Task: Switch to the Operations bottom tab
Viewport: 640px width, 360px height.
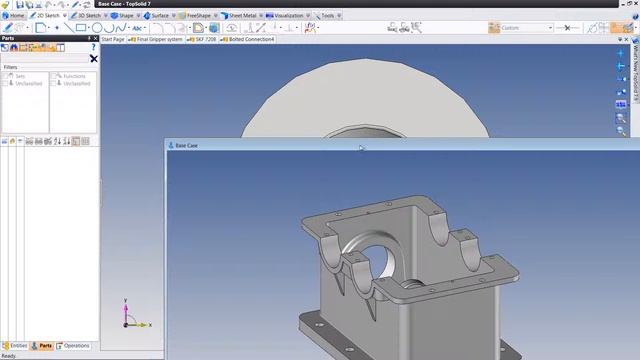Action: coord(73,346)
